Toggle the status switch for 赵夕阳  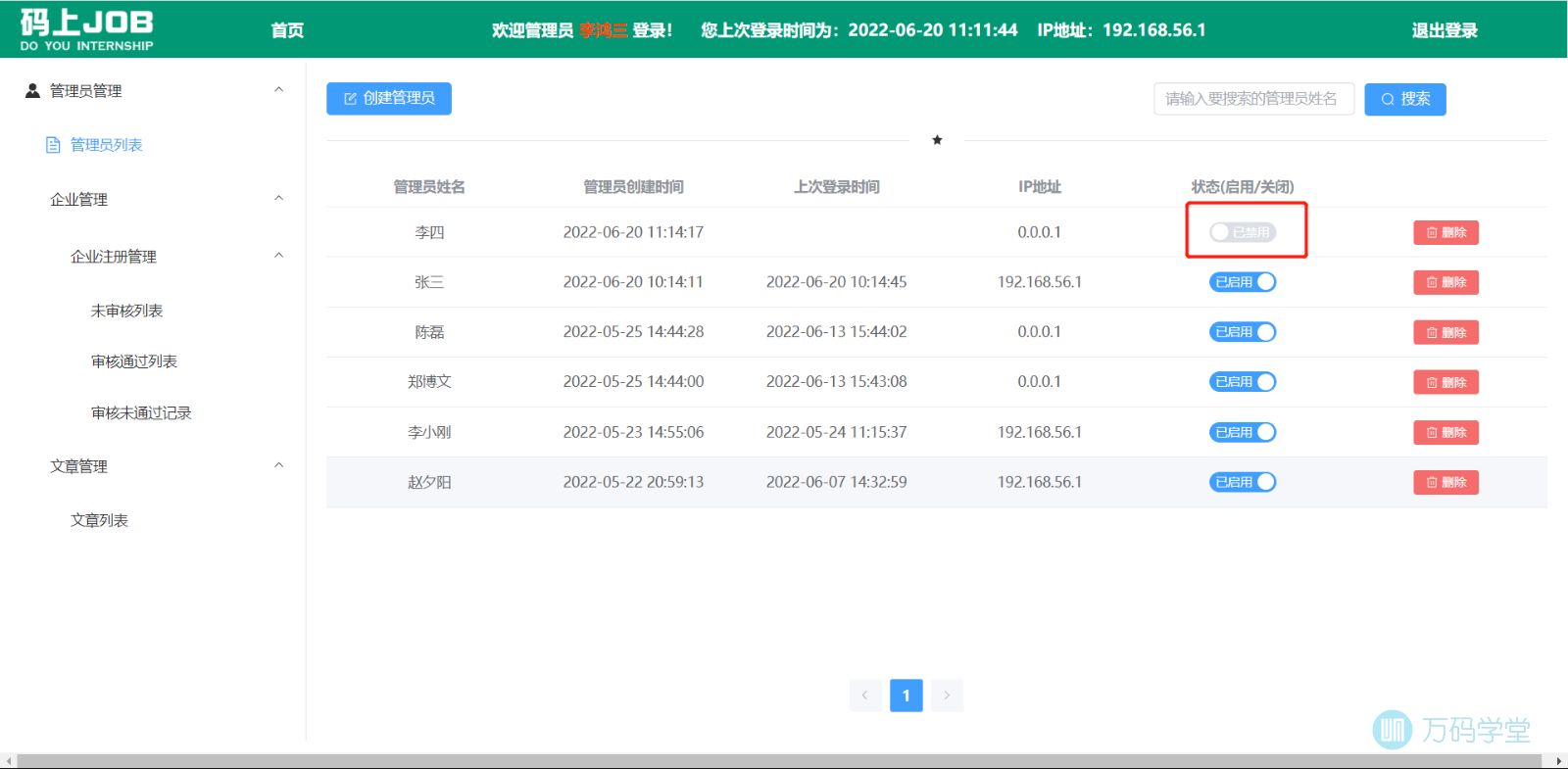[x=1243, y=482]
